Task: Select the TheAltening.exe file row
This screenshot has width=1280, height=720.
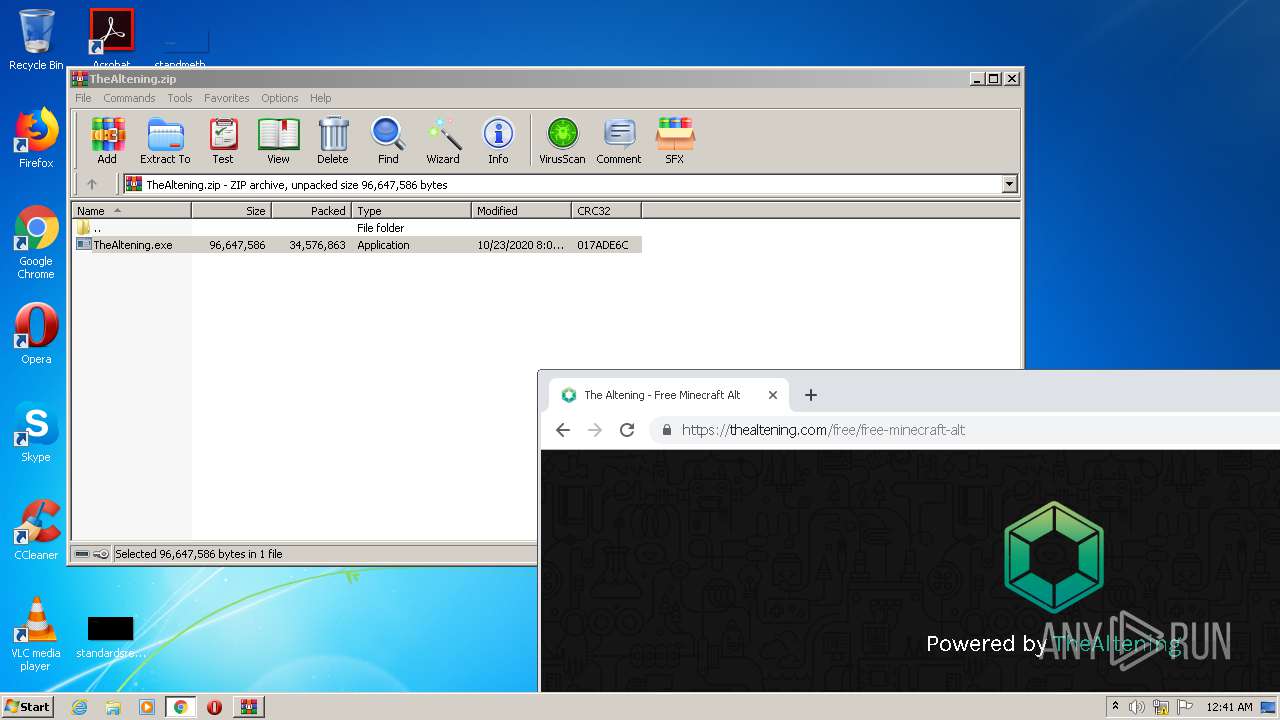Action: (x=357, y=245)
